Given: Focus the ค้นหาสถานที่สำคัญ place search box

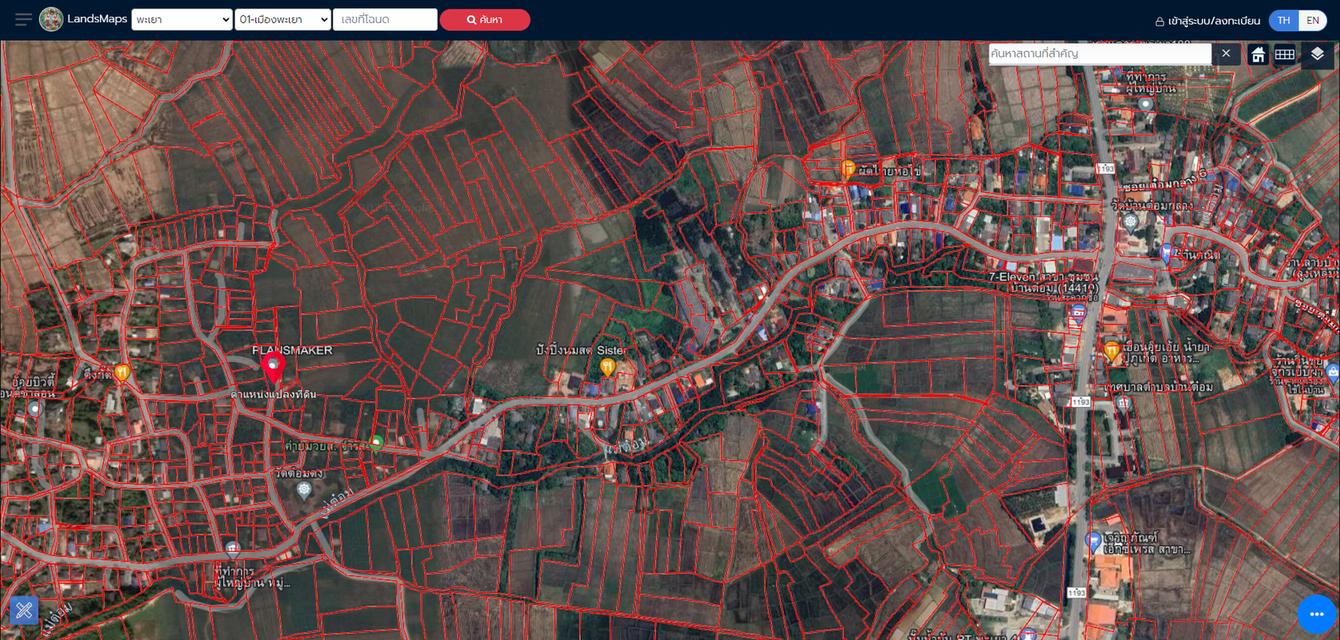Looking at the screenshot, I should 1099,54.
